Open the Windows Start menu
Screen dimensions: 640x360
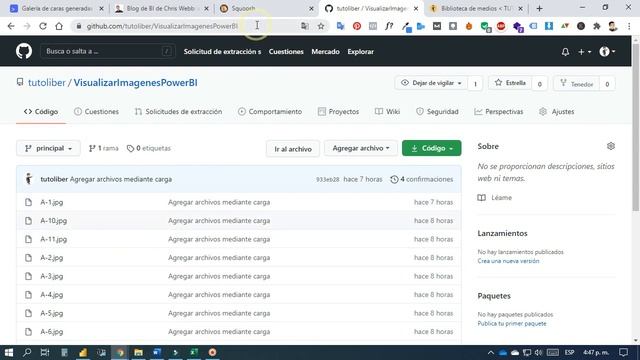click(x=9, y=352)
